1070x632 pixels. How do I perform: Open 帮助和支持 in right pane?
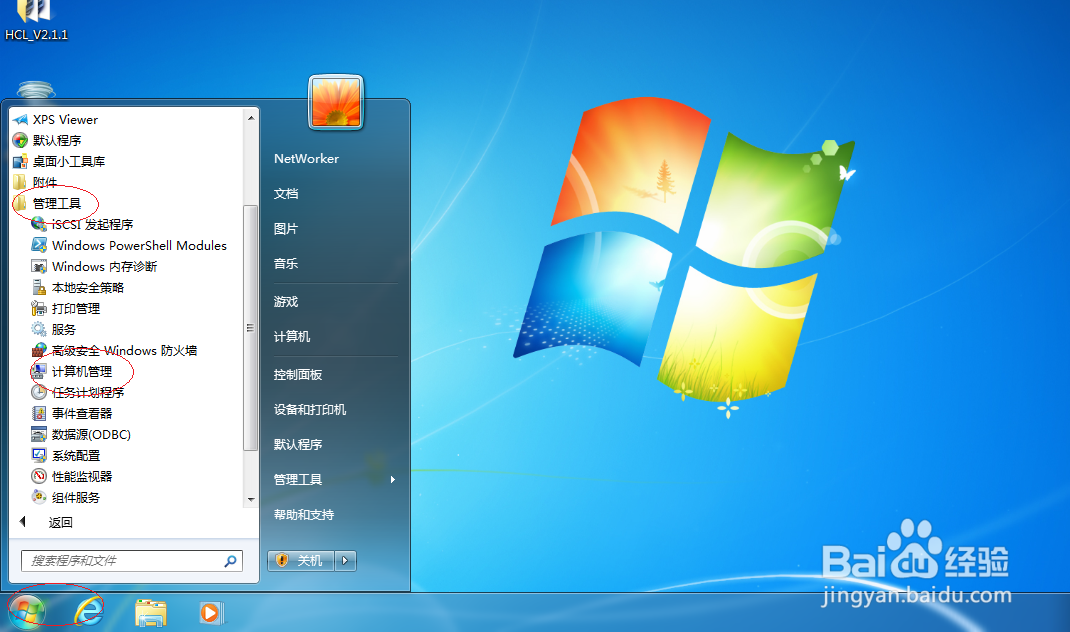[x=304, y=515]
